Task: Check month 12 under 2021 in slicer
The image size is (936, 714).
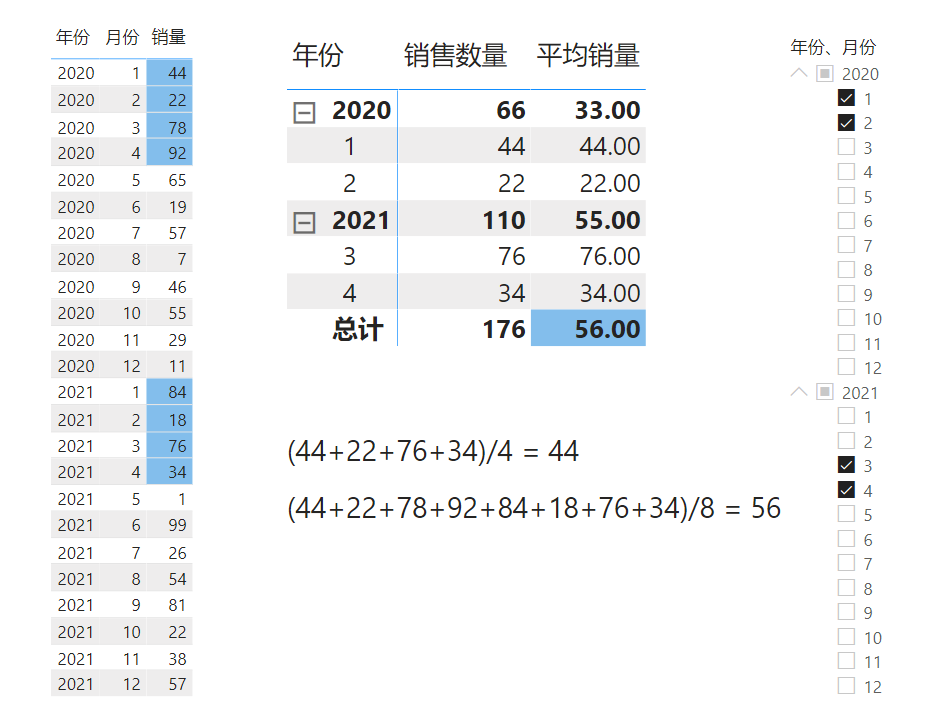Action: coord(846,686)
